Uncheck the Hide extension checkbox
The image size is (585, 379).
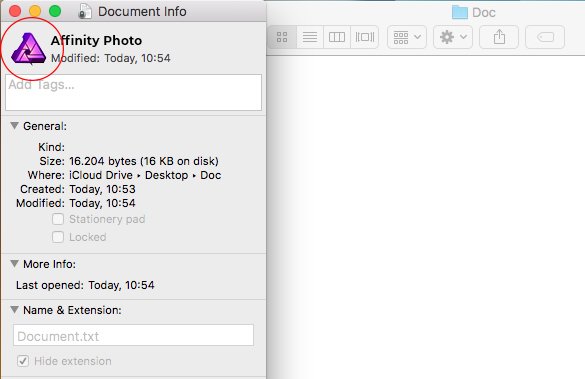(23, 361)
